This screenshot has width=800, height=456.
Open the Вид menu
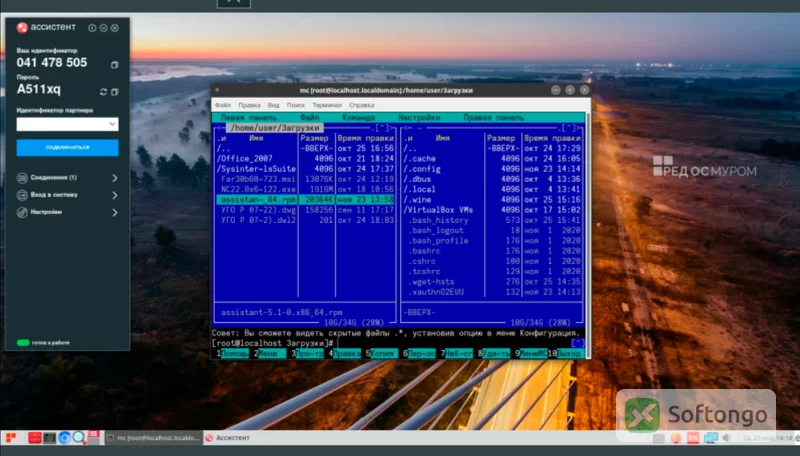pos(273,105)
